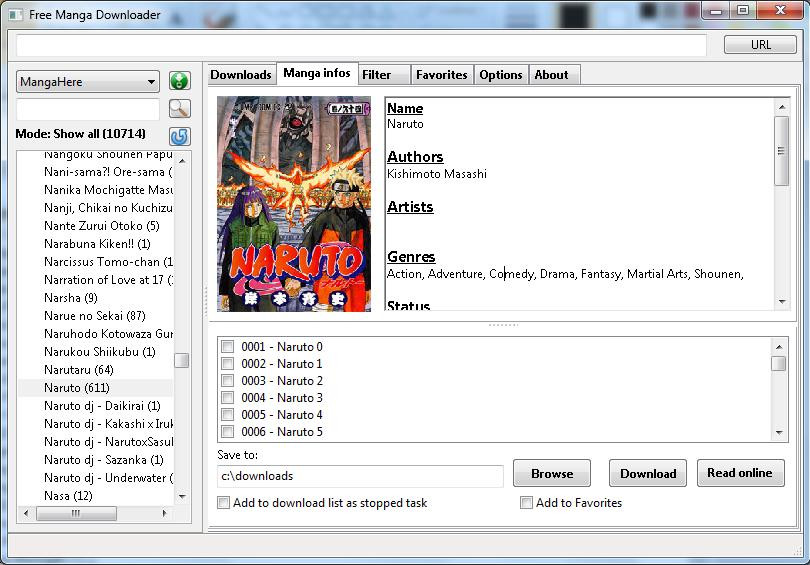Viewport: 810px width, 565px height.
Task: Click the Kishimoto Masashi author text
Action: pos(437,174)
